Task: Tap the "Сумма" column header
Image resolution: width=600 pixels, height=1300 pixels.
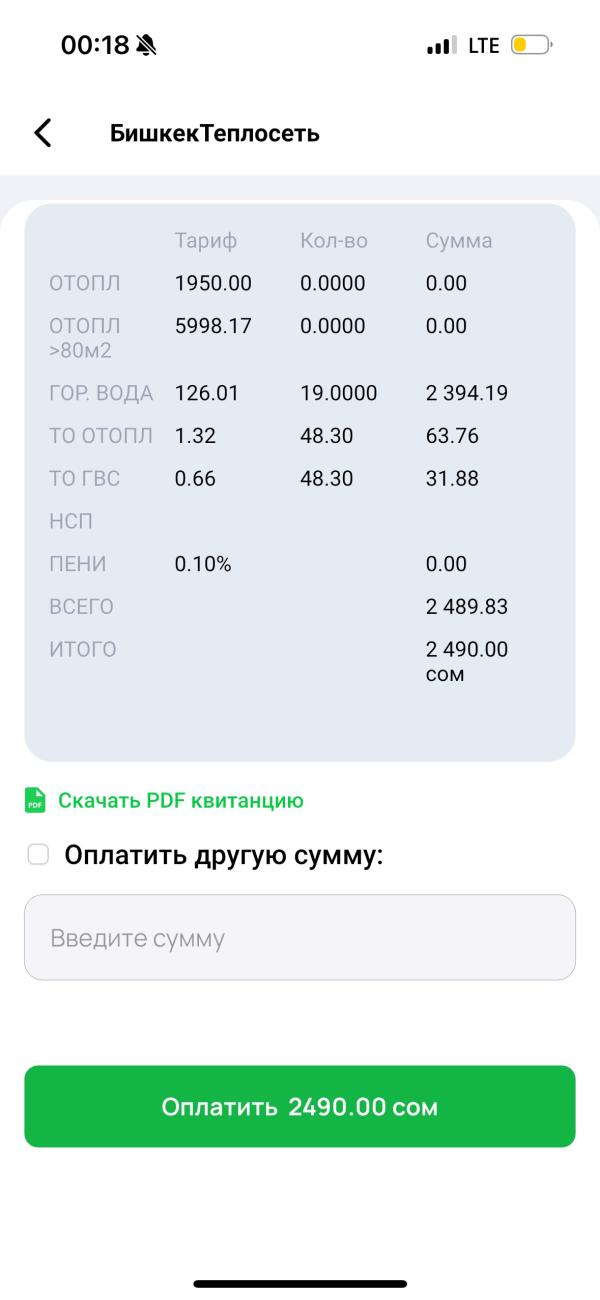Action: point(459,241)
